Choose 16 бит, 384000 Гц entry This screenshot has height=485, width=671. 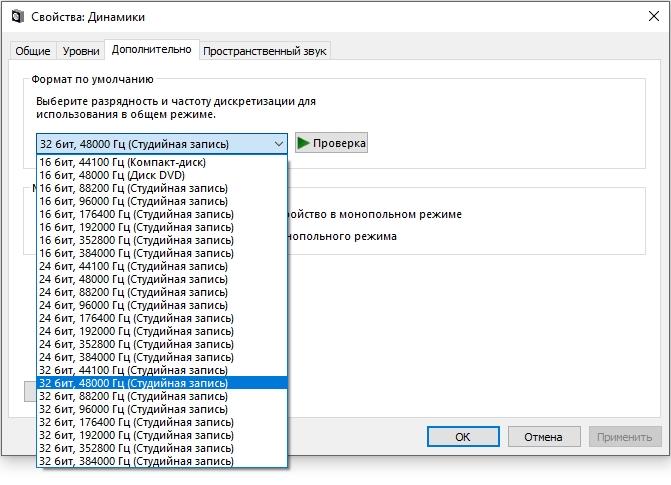[x=162, y=253]
